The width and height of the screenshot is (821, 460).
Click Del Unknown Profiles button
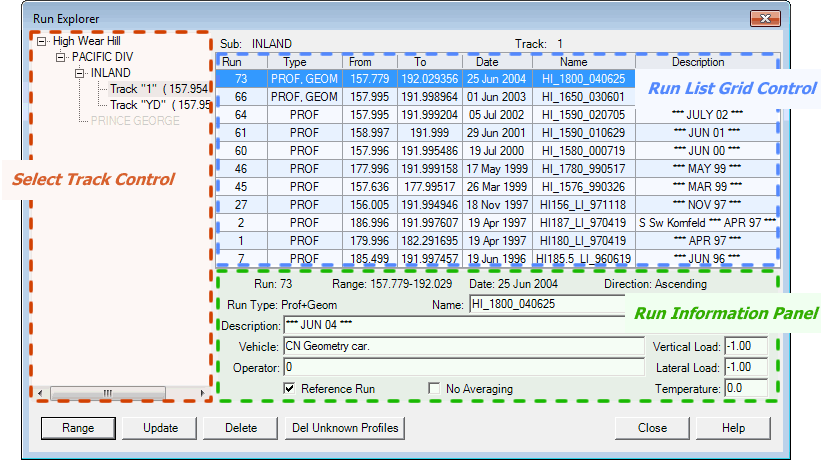(344, 428)
